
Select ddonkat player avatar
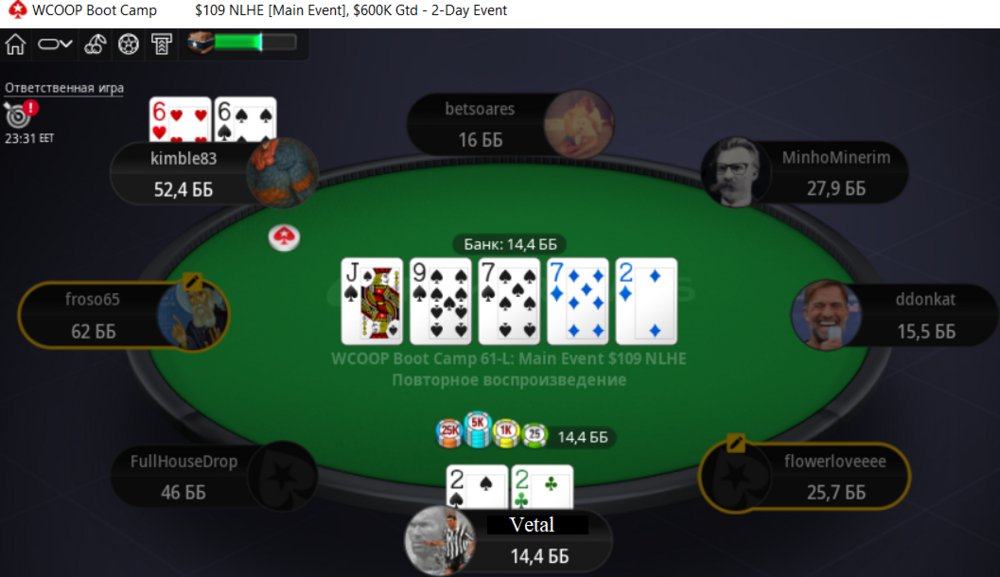pos(827,315)
